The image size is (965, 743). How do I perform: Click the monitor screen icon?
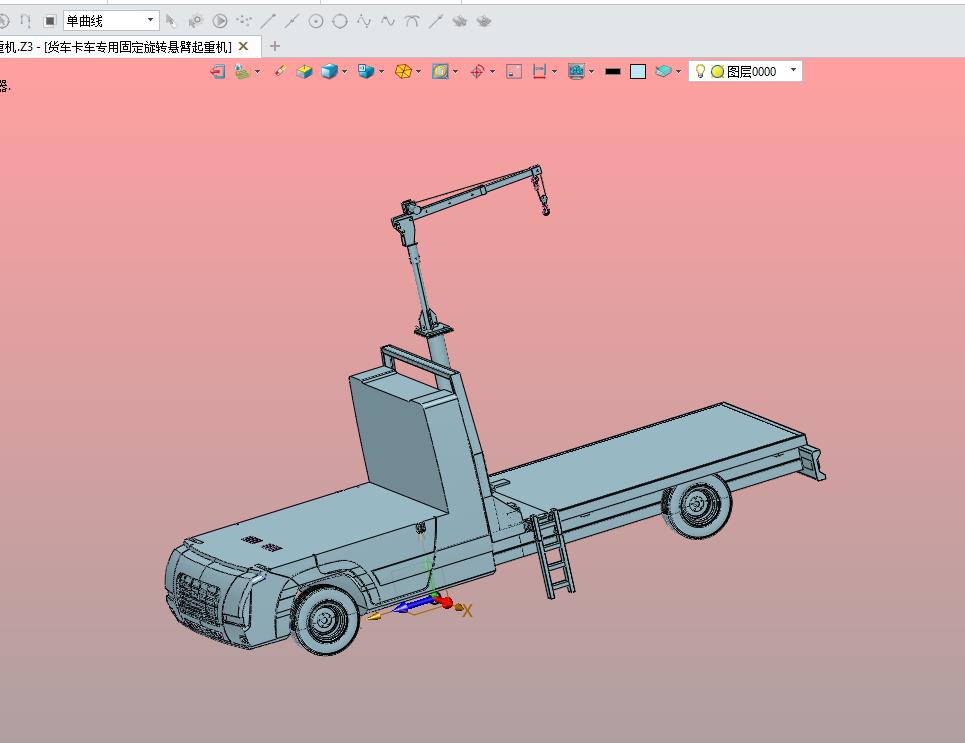click(576, 71)
